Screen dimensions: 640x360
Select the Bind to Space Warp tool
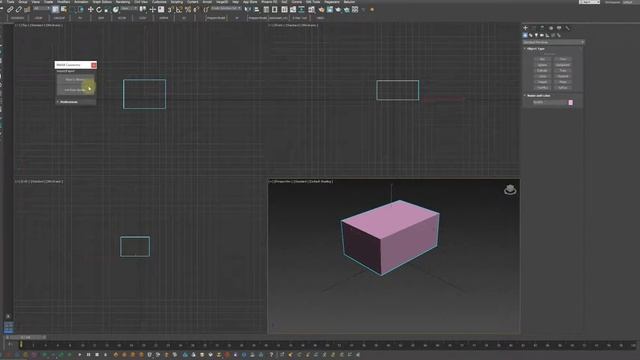pyautogui.click(x=27, y=9)
